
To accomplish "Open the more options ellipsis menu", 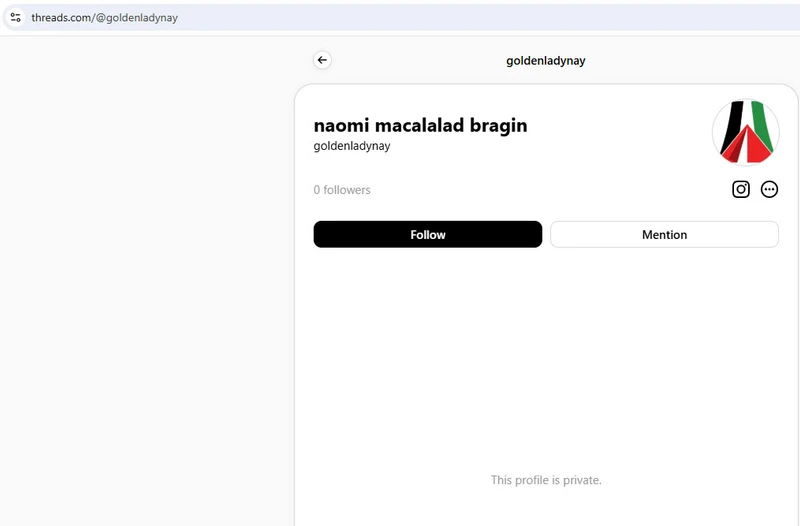I will (x=769, y=189).
